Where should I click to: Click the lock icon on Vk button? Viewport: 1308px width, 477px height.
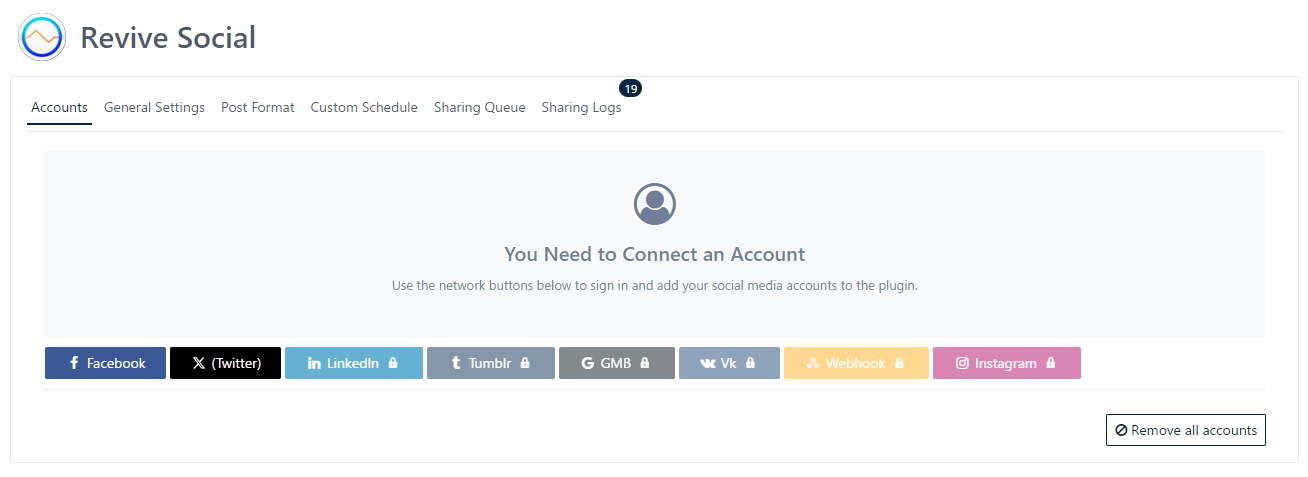[x=750, y=363]
